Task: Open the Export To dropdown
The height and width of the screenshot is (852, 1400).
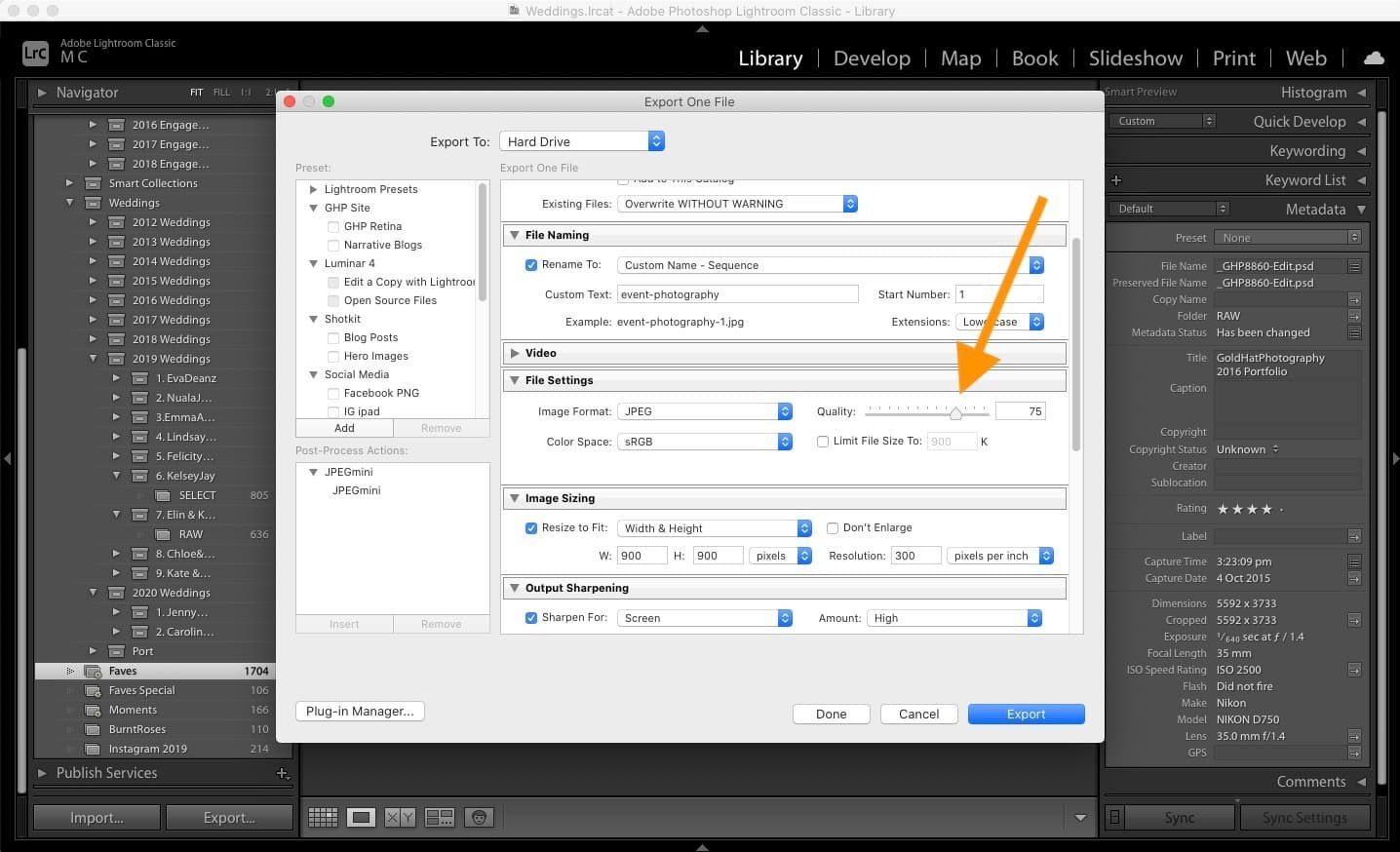Action: (582, 141)
